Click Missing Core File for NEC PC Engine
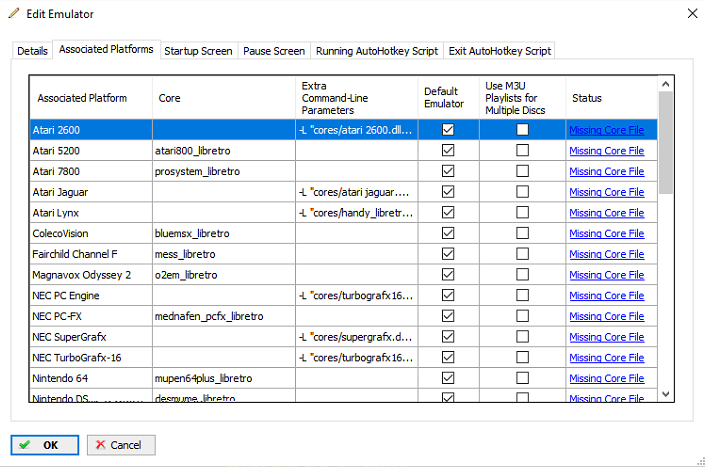Image resolution: width=705 pixels, height=467 pixels. [x=607, y=295]
